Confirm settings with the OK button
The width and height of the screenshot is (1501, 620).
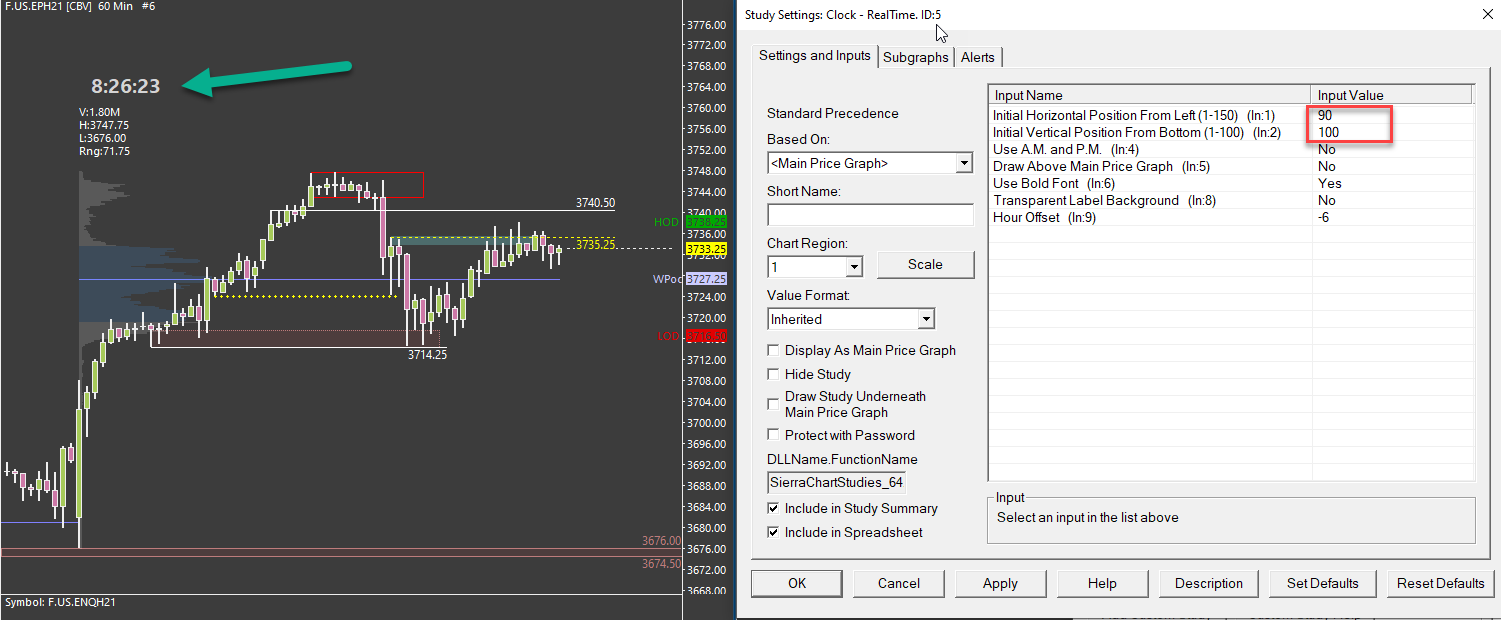click(797, 583)
